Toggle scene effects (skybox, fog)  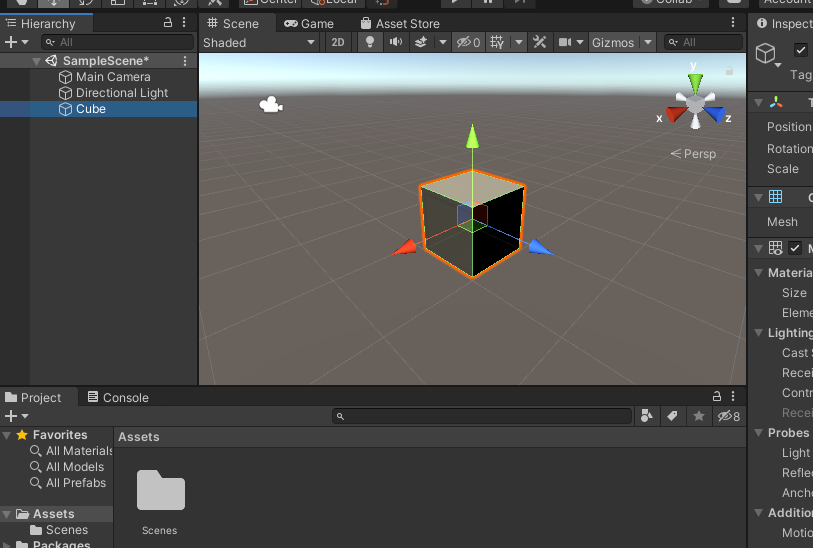(421, 42)
